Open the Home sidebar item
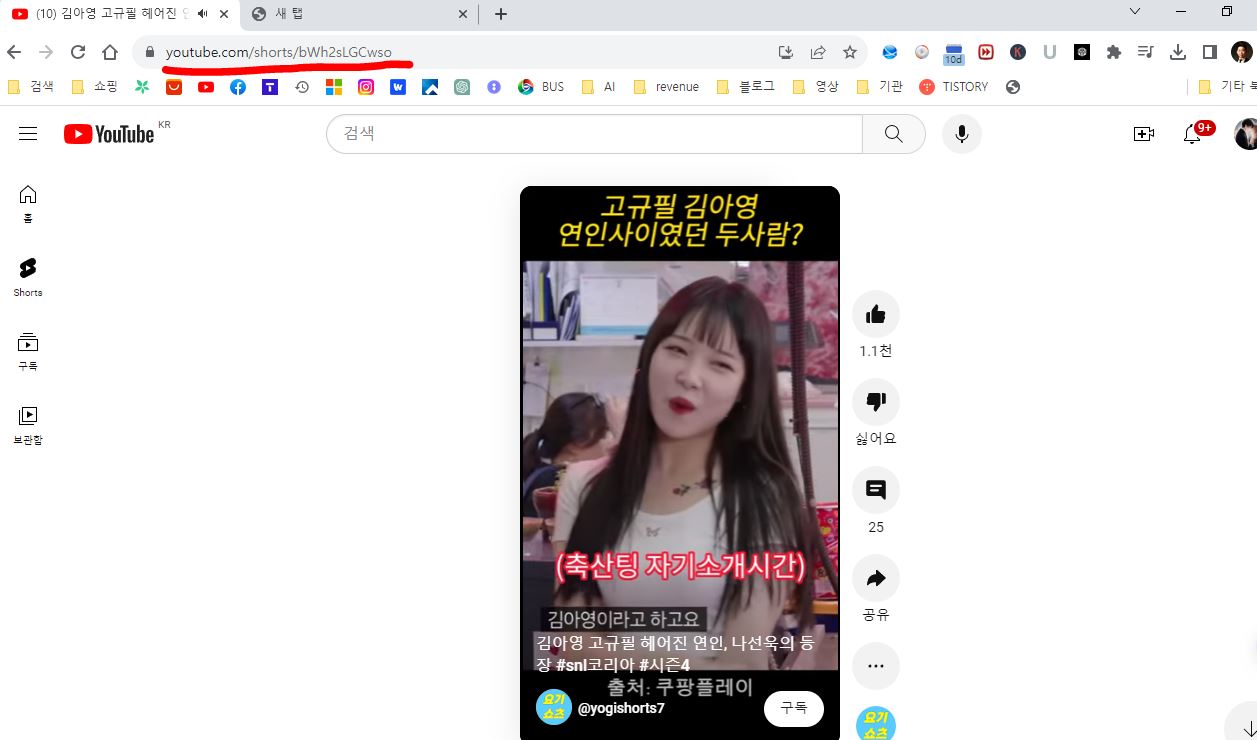The height and width of the screenshot is (740, 1257). pos(28,203)
